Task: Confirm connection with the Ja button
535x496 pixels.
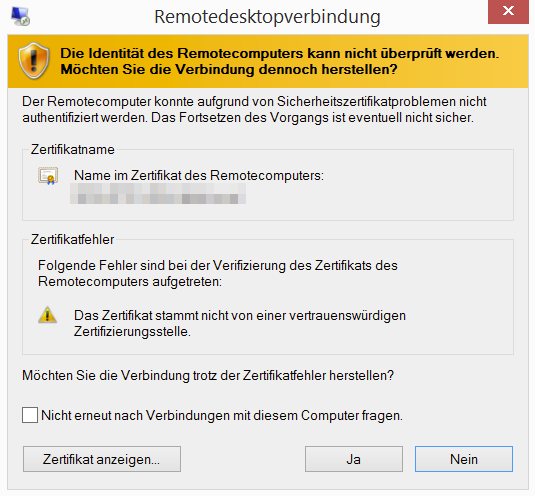Action: 353,459
